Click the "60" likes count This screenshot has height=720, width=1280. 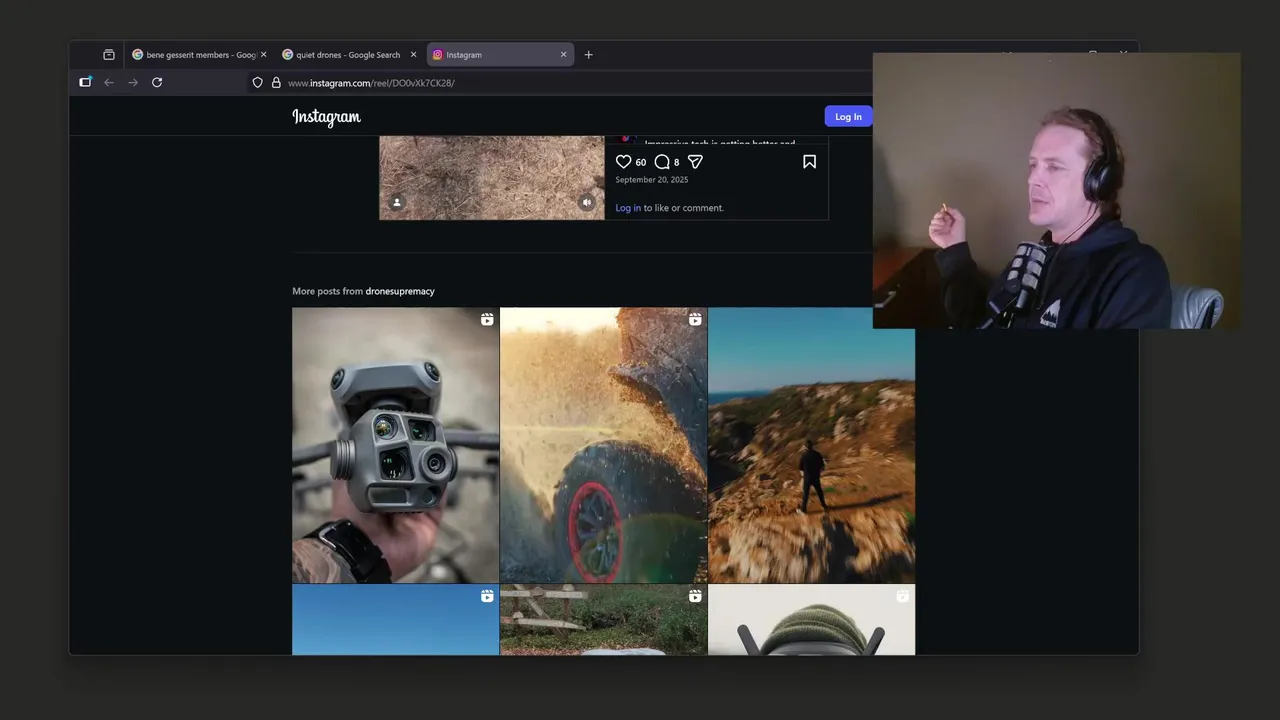point(641,162)
